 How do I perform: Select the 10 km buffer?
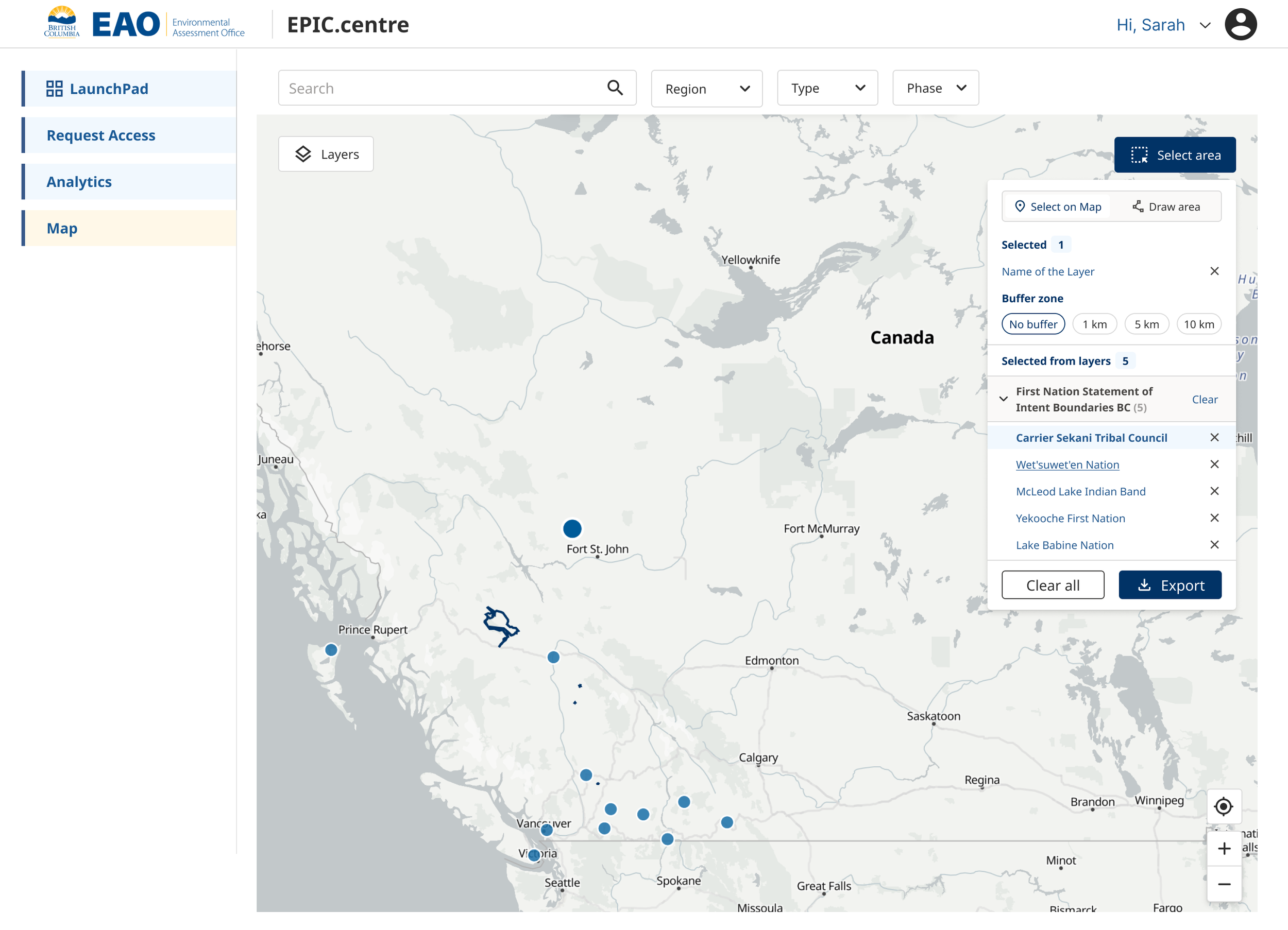1198,324
